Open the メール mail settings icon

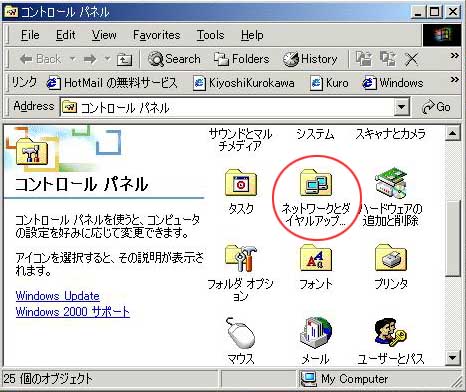pos(315,333)
